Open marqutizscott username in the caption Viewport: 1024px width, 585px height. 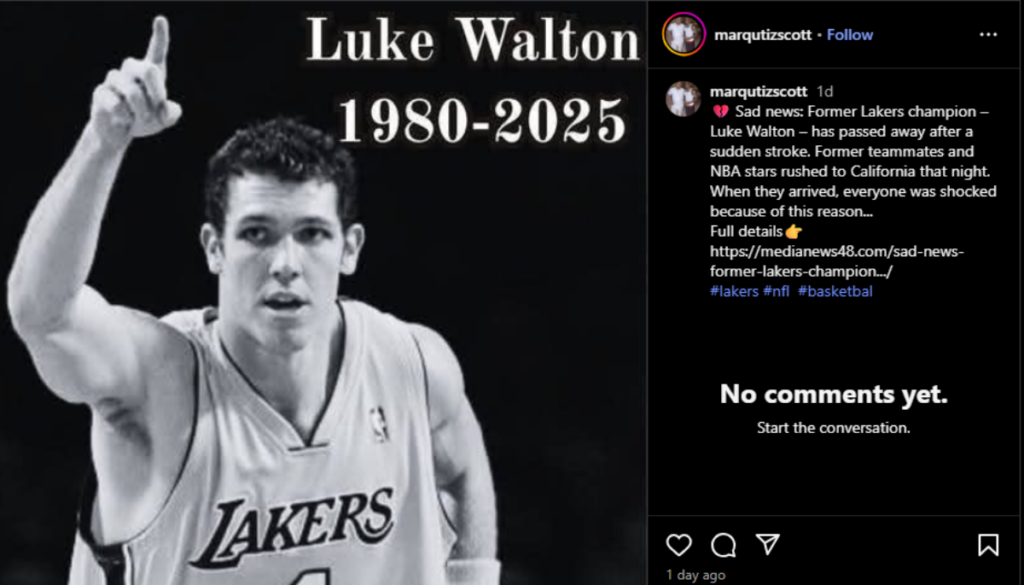point(758,91)
